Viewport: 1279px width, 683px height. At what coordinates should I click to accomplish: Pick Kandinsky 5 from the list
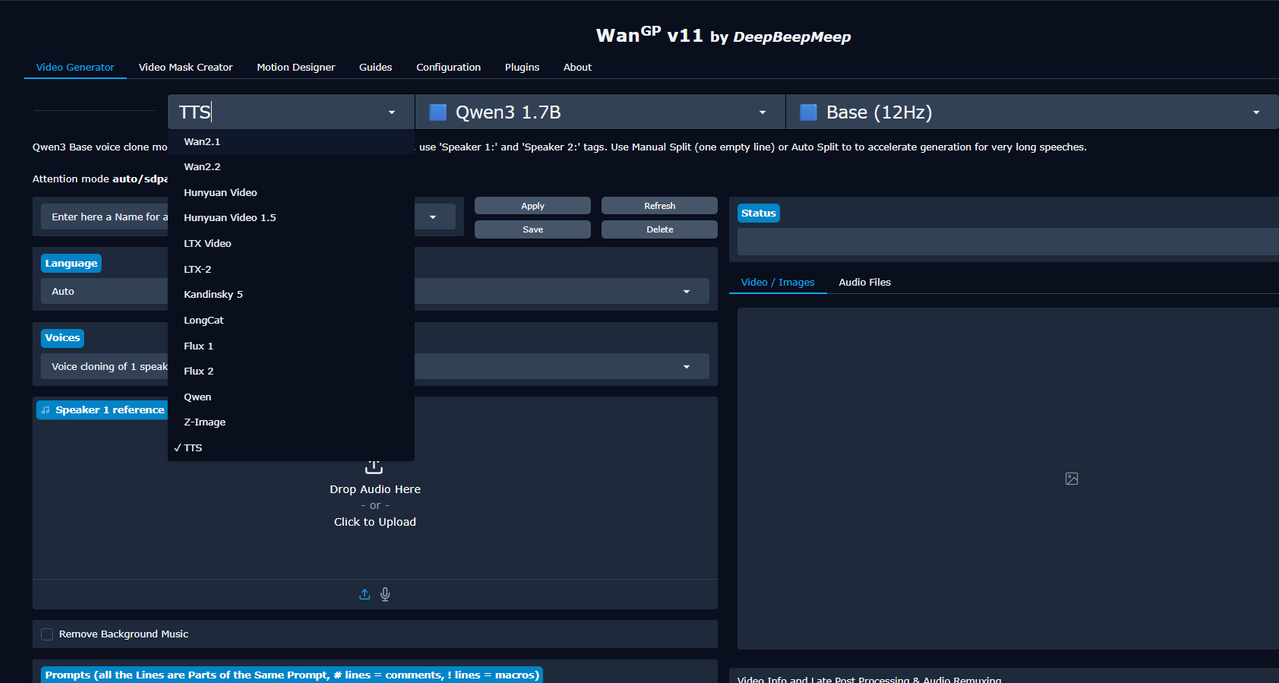291,294
